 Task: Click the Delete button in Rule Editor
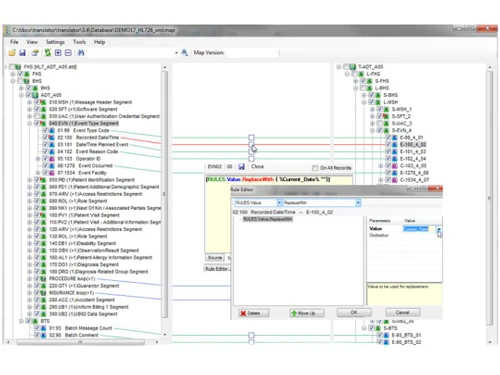(x=253, y=313)
